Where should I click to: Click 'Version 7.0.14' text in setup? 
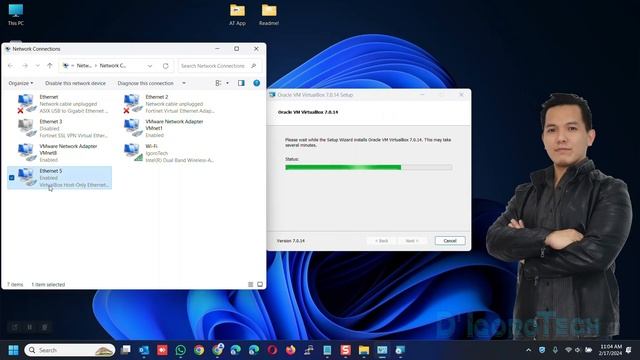coord(291,241)
